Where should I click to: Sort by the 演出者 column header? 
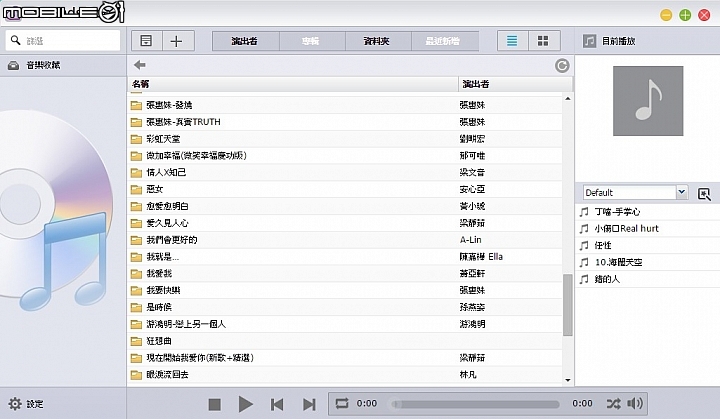[x=516, y=84]
